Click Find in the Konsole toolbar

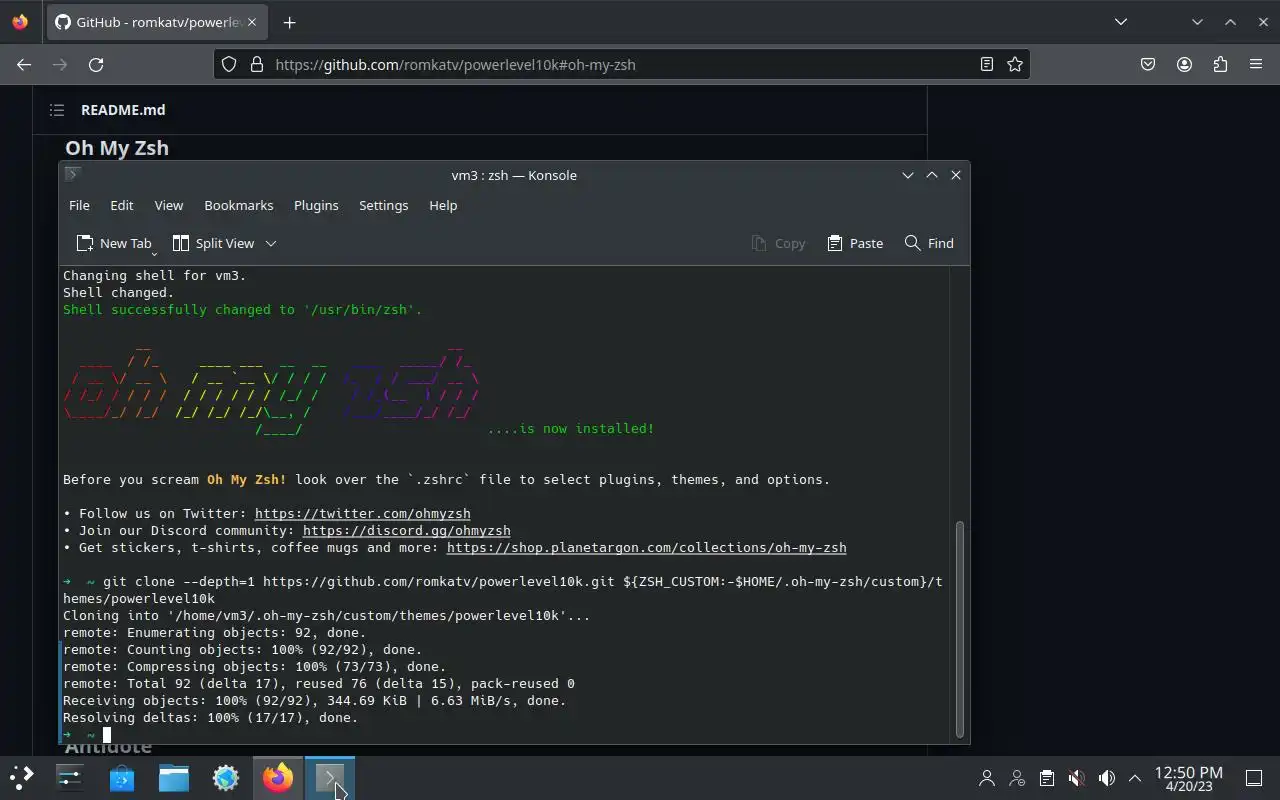coord(929,243)
